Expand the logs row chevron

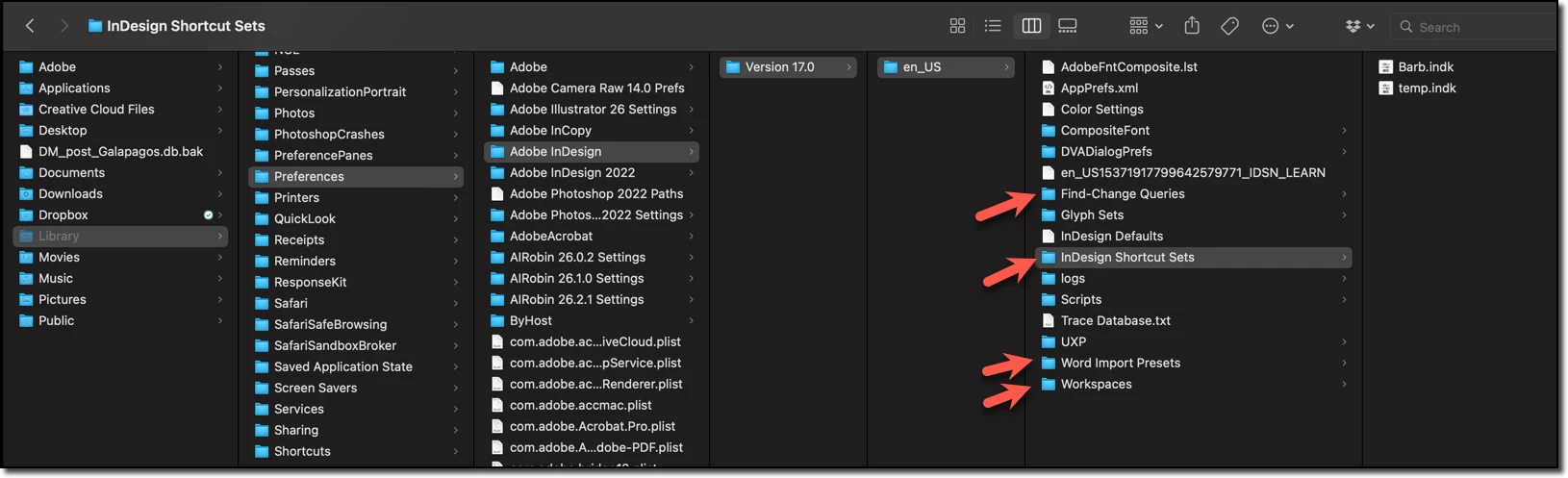[x=1344, y=278]
